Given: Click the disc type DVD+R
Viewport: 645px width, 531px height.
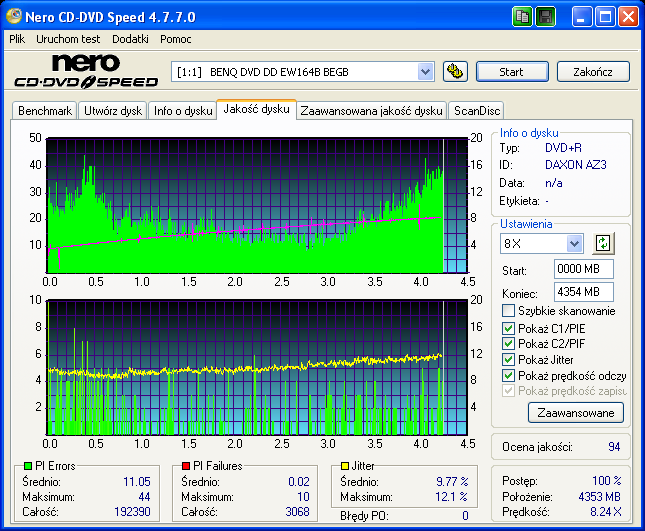Looking at the screenshot, I should tap(563, 148).
